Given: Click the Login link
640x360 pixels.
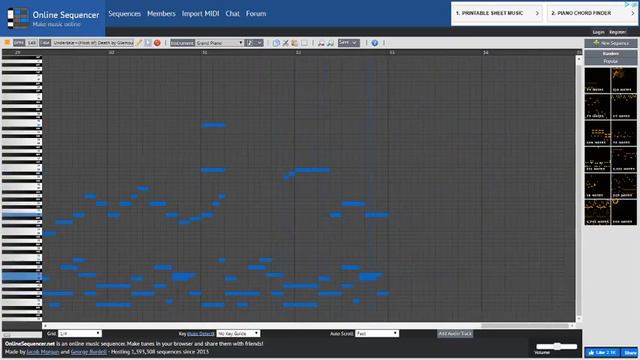Looking at the screenshot, I should tap(598, 32).
